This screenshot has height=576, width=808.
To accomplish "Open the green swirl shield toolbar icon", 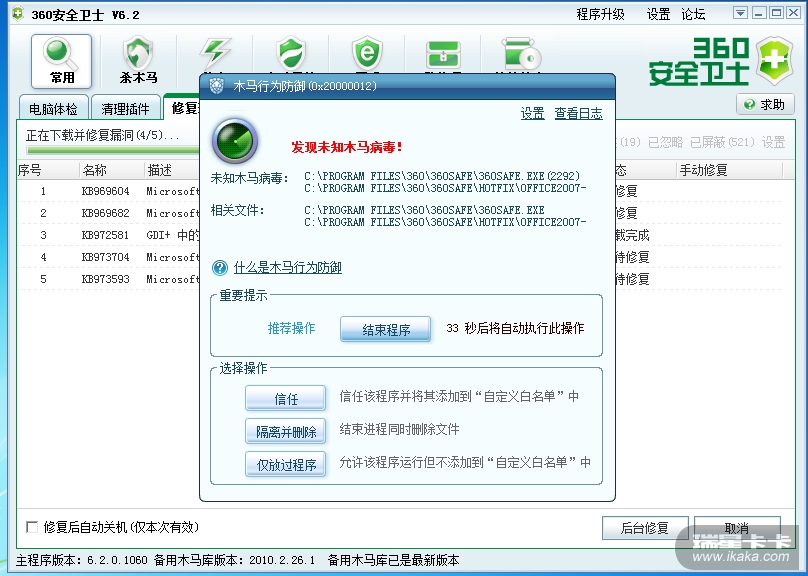I will pyautogui.click(x=291, y=54).
